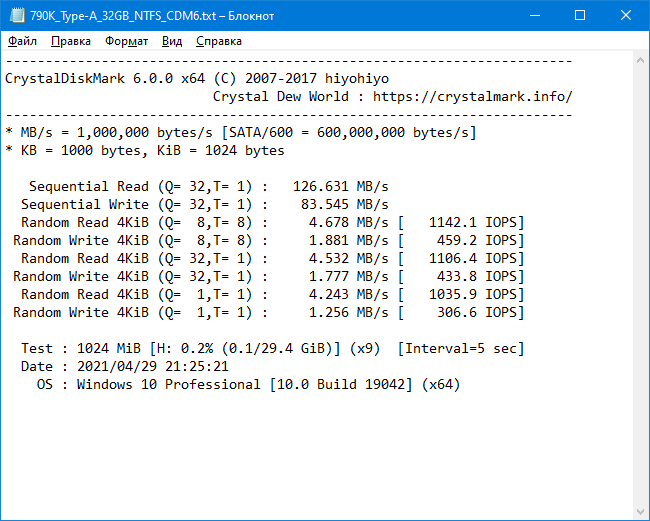The image size is (650, 521).
Task: Click the Sequential Write value 83.545
Action: (x=325, y=204)
